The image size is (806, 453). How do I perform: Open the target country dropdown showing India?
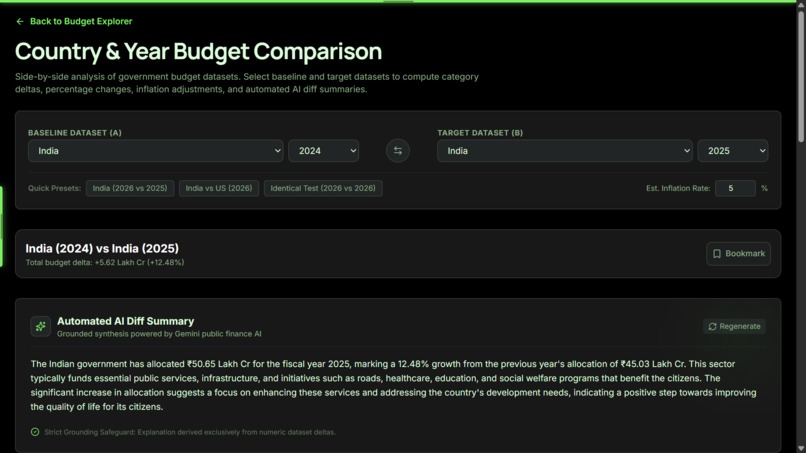(564, 151)
